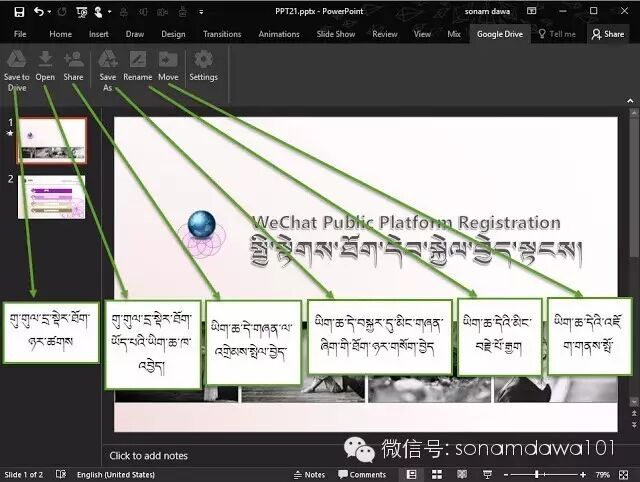Click Save As in Google Drive ribbon
This screenshot has height=482, width=640.
tap(108, 70)
